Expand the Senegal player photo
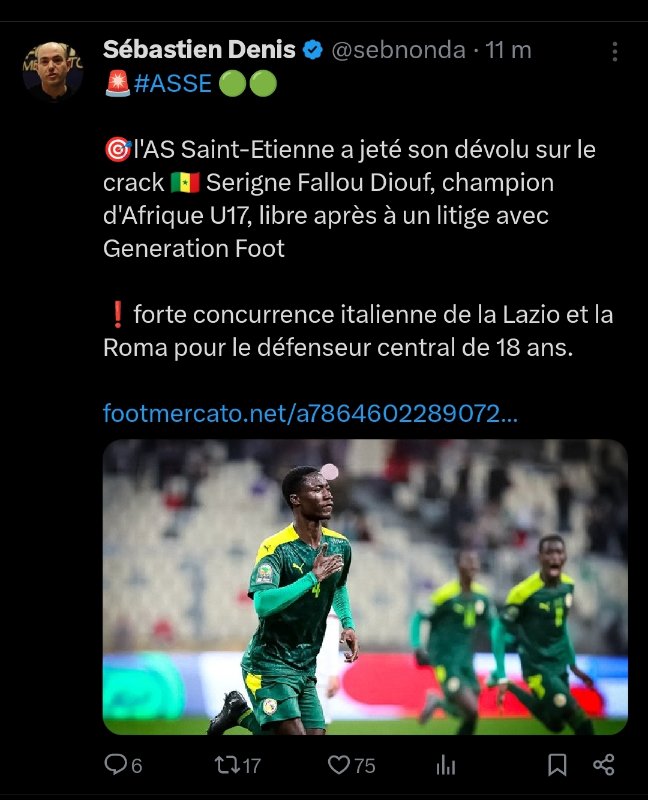This screenshot has width=648, height=800. tap(365, 587)
